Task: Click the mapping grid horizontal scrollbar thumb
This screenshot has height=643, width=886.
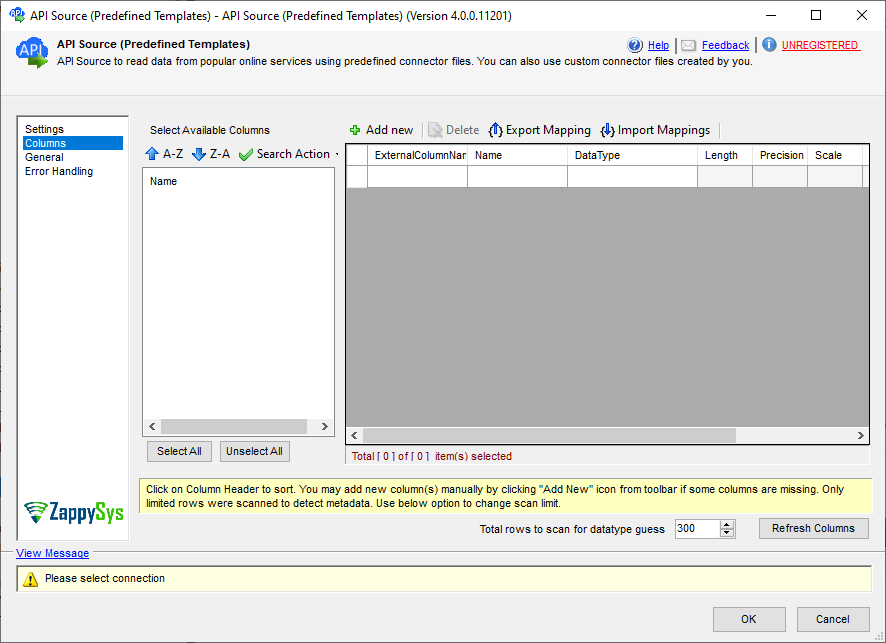Action: (549, 436)
